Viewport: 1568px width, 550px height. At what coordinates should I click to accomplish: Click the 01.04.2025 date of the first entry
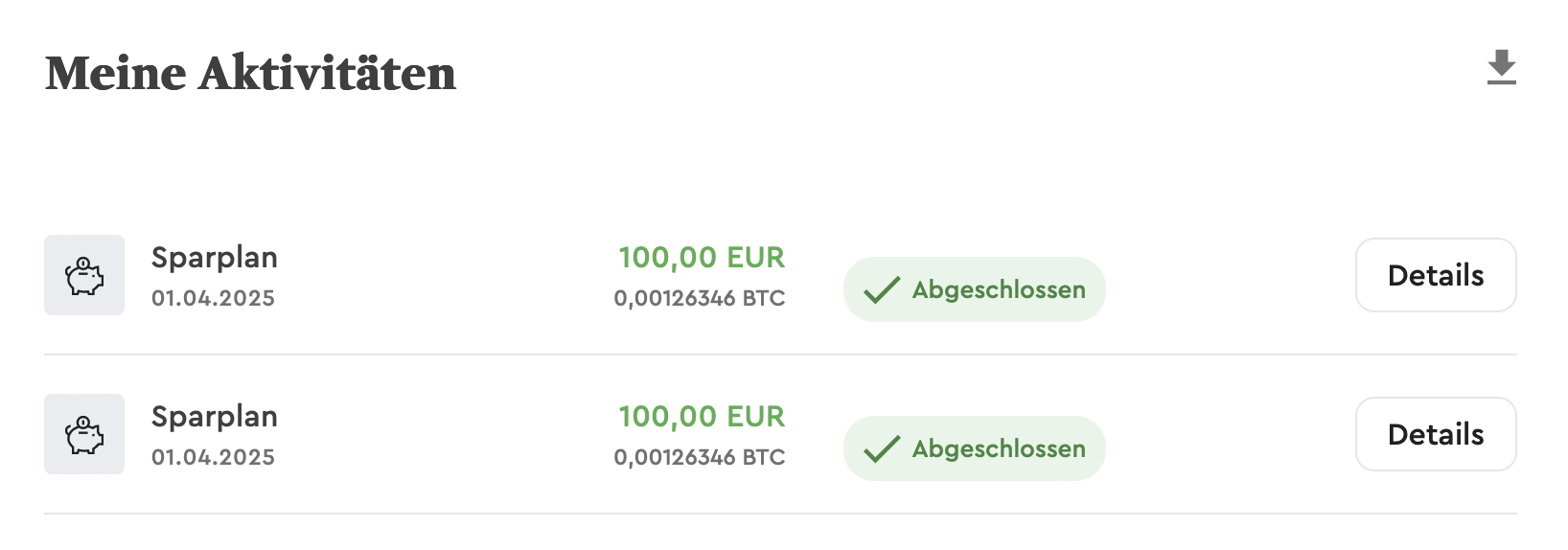(213, 299)
